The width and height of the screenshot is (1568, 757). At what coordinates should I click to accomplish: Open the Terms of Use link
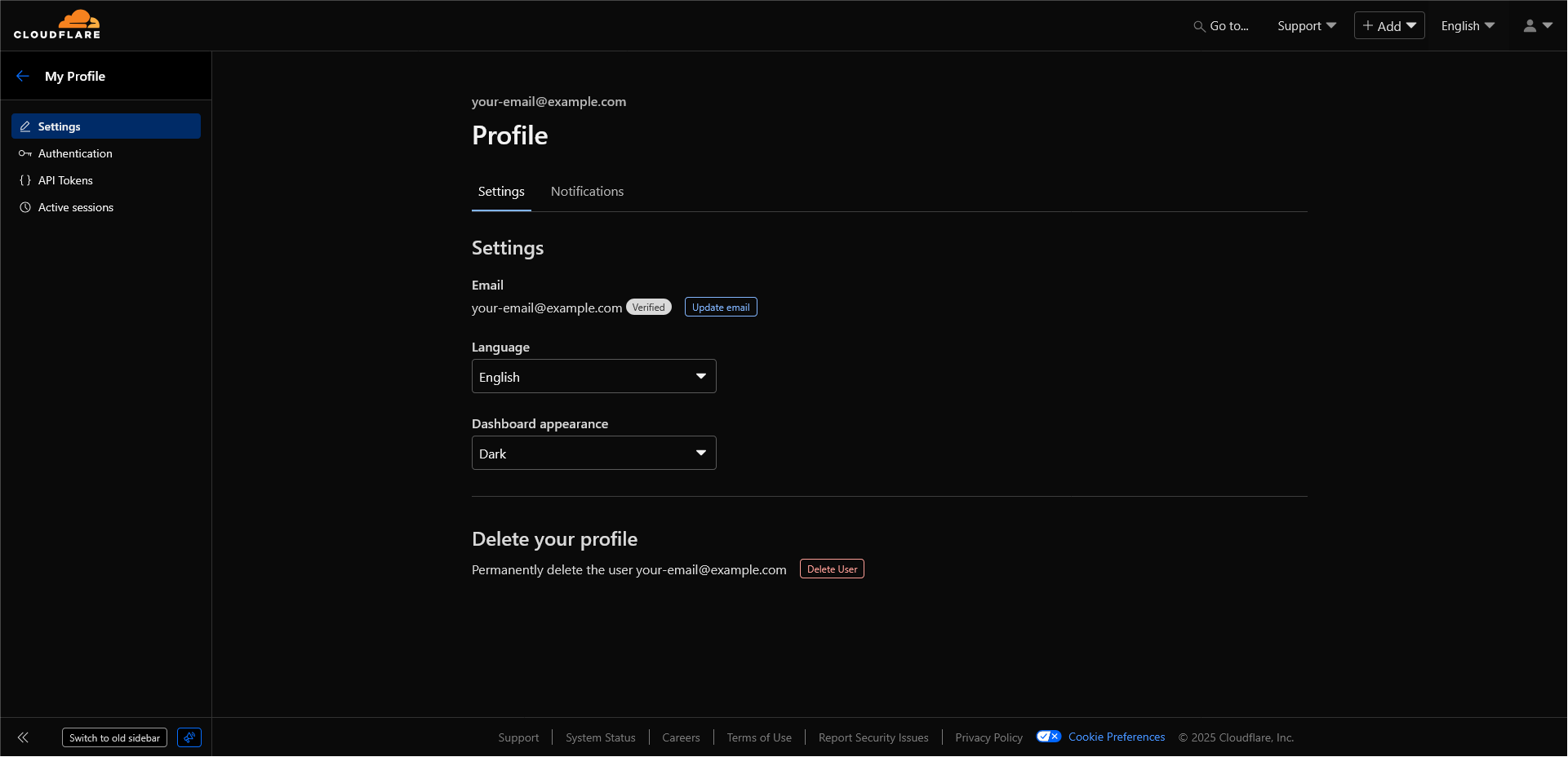[759, 737]
